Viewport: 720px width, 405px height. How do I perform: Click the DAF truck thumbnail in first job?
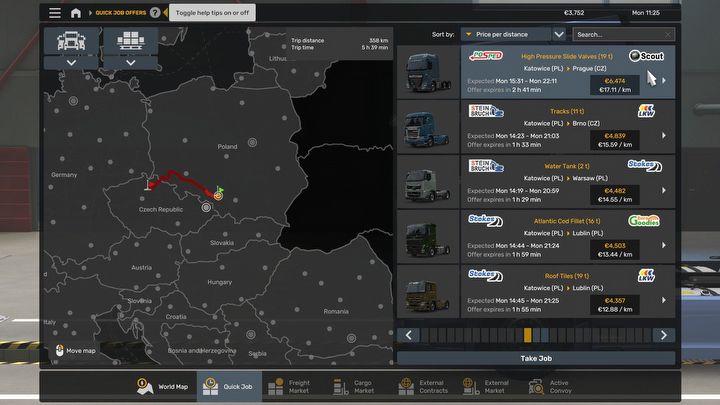click(x=428, y=72)
